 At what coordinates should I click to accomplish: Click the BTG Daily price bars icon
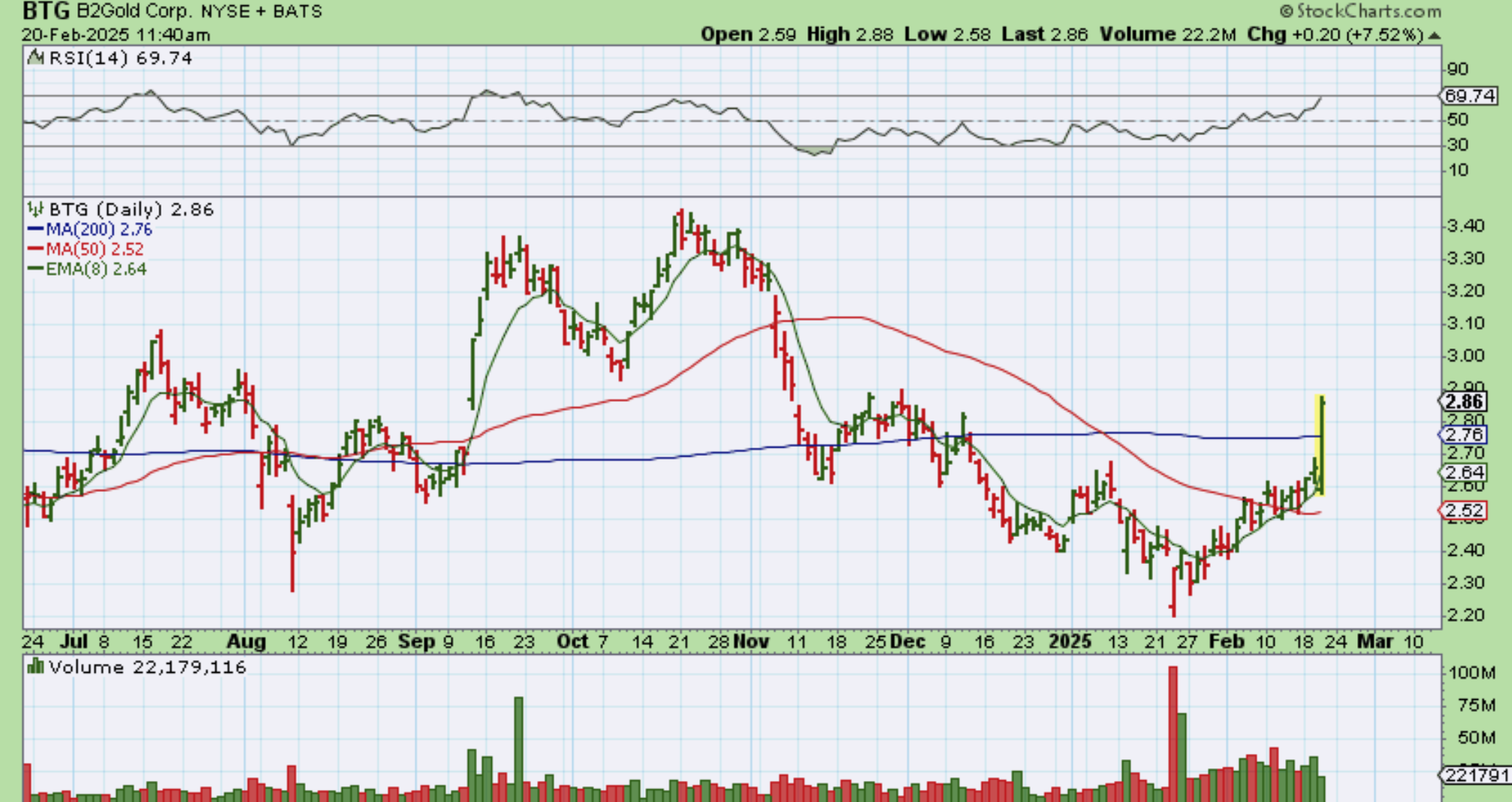[35, 209]
